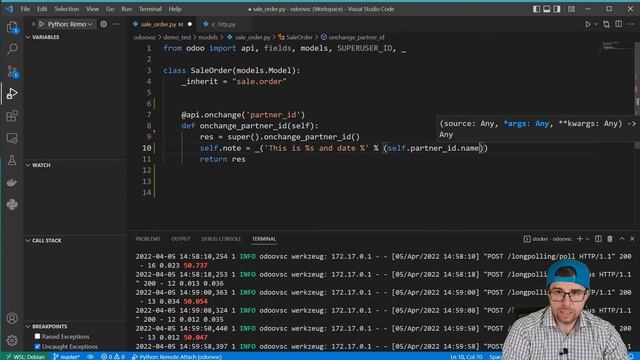This screenshot has height=360, width=640.
Task: Run Python file from editor play icon
Action: coord(588,24)
